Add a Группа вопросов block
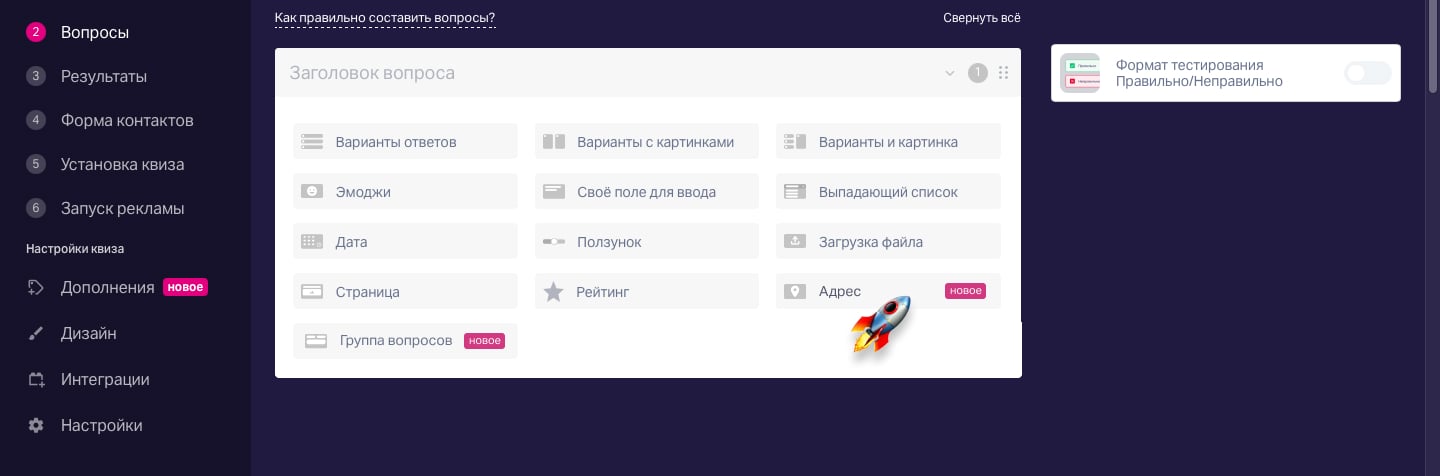Viewport: 1440px width, 476px height. coord(405,341)
